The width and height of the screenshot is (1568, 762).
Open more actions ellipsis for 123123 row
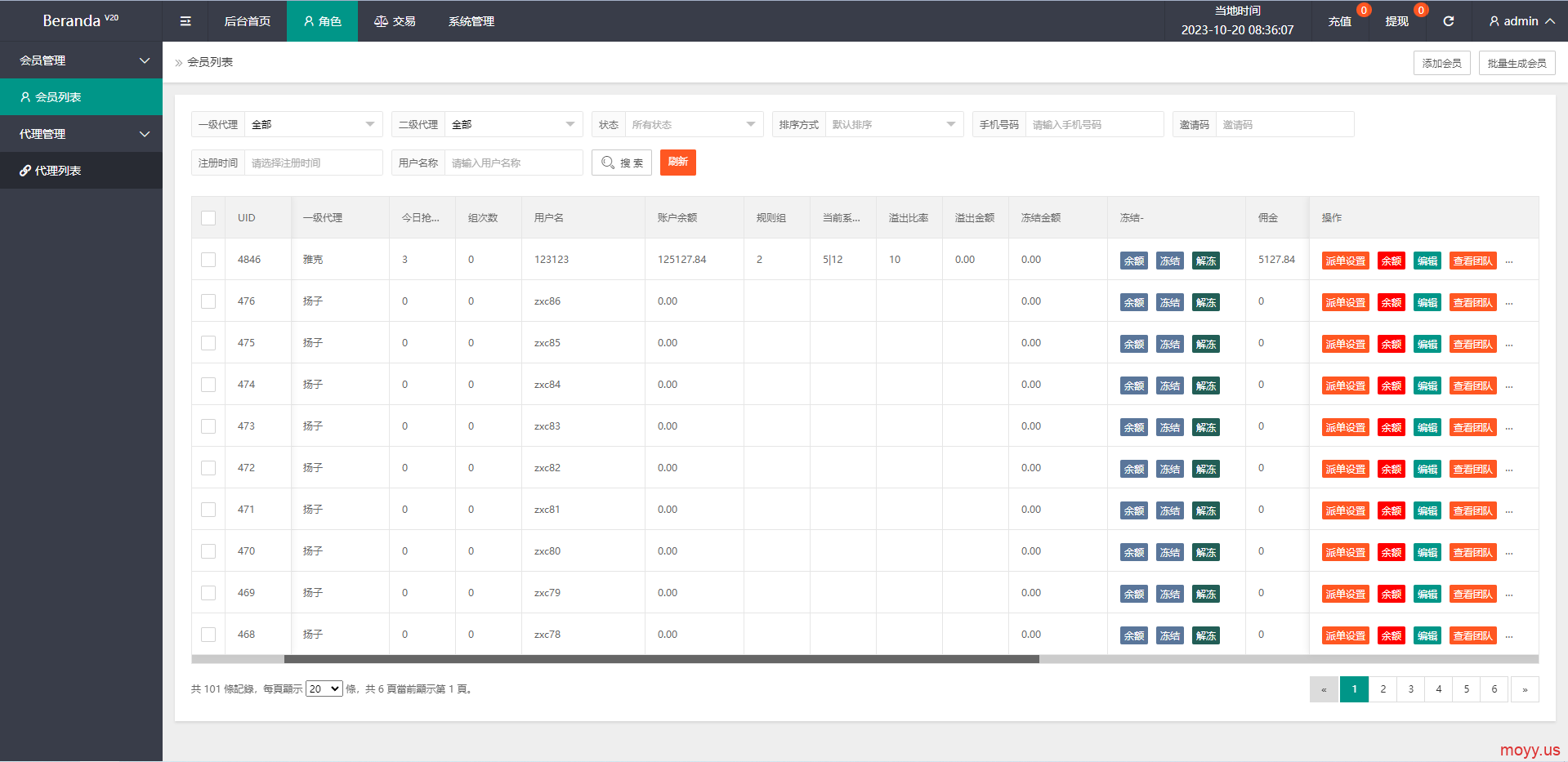[x=1509, y=261]
